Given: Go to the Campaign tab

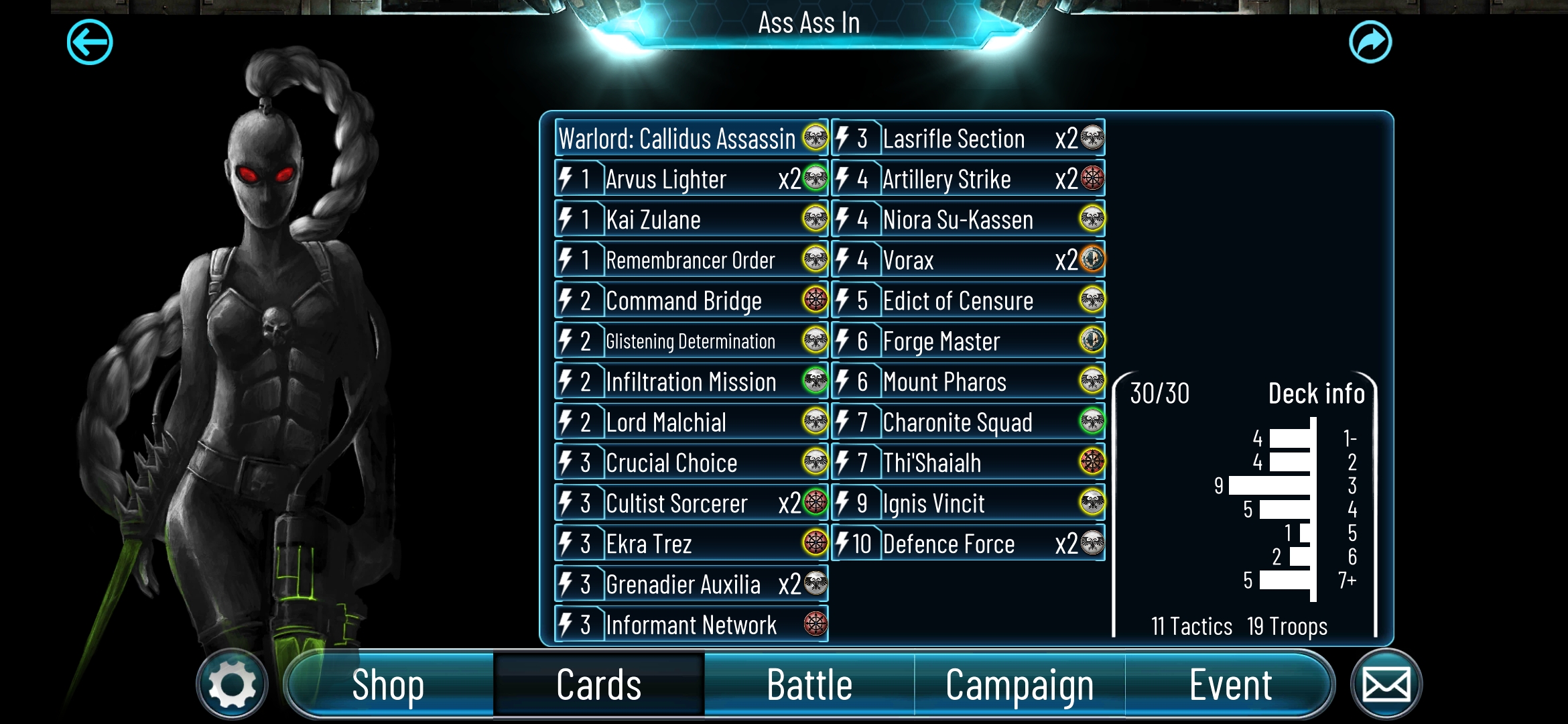Looking at the screenshot, I should pyautogui.click(x=1020, y=685).
